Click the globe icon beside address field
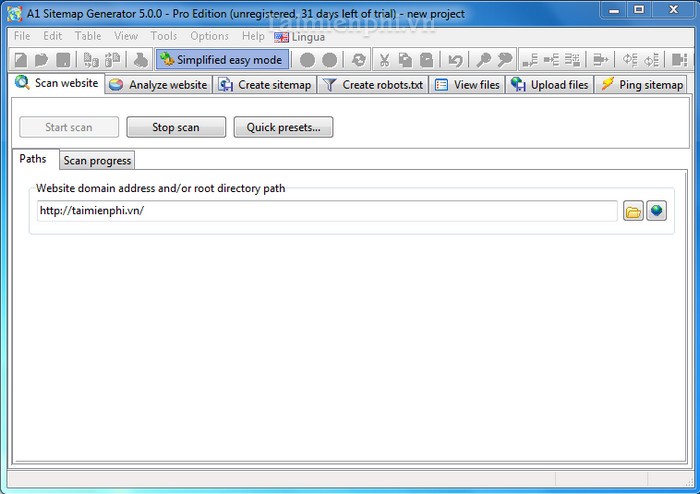This screenshot has width=700, height=494. pyautogui.click(x=656, y=211)
